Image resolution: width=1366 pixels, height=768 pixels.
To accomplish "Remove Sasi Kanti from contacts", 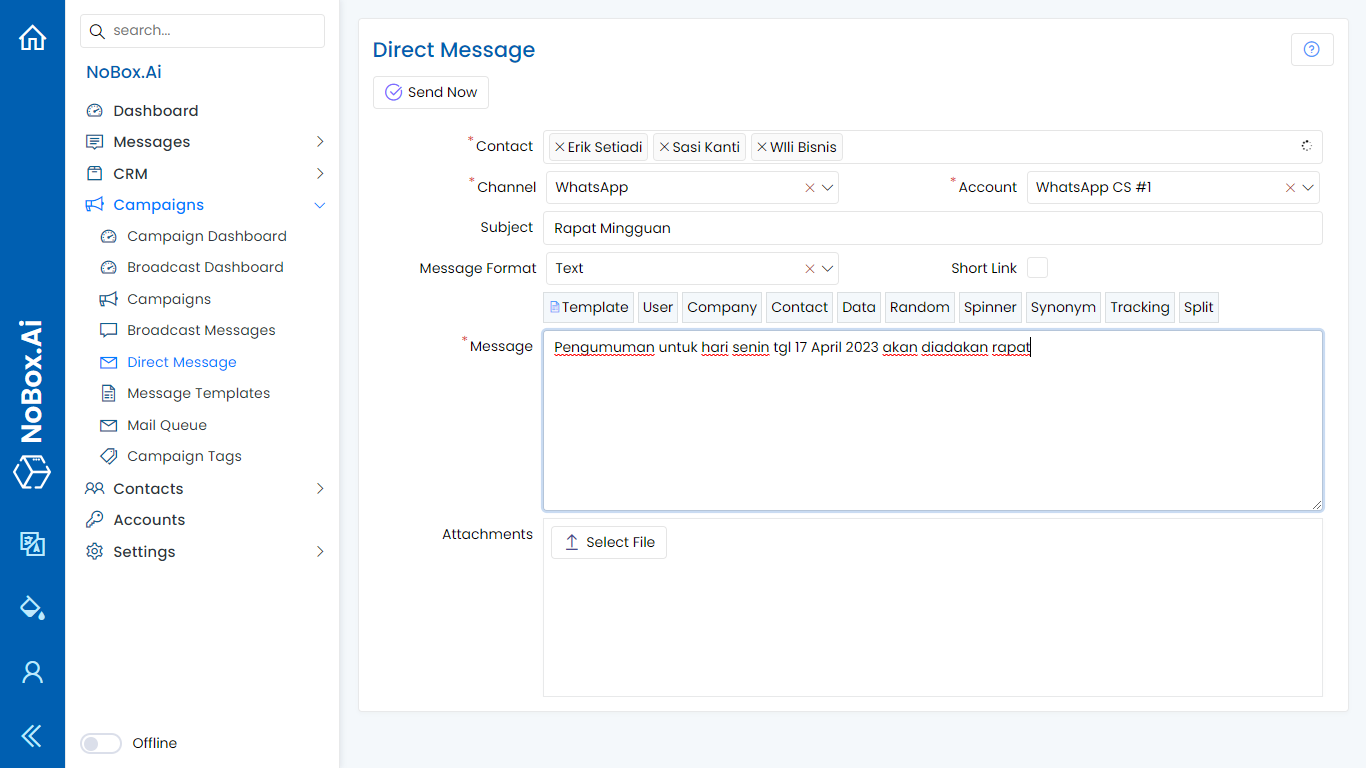I will [664, 147].
